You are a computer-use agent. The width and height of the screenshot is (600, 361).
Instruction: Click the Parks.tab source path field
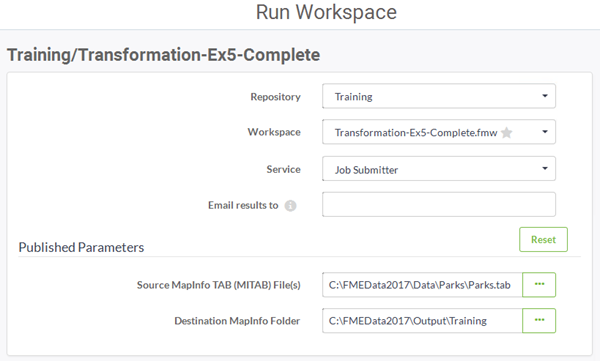[x=422, y=284]
